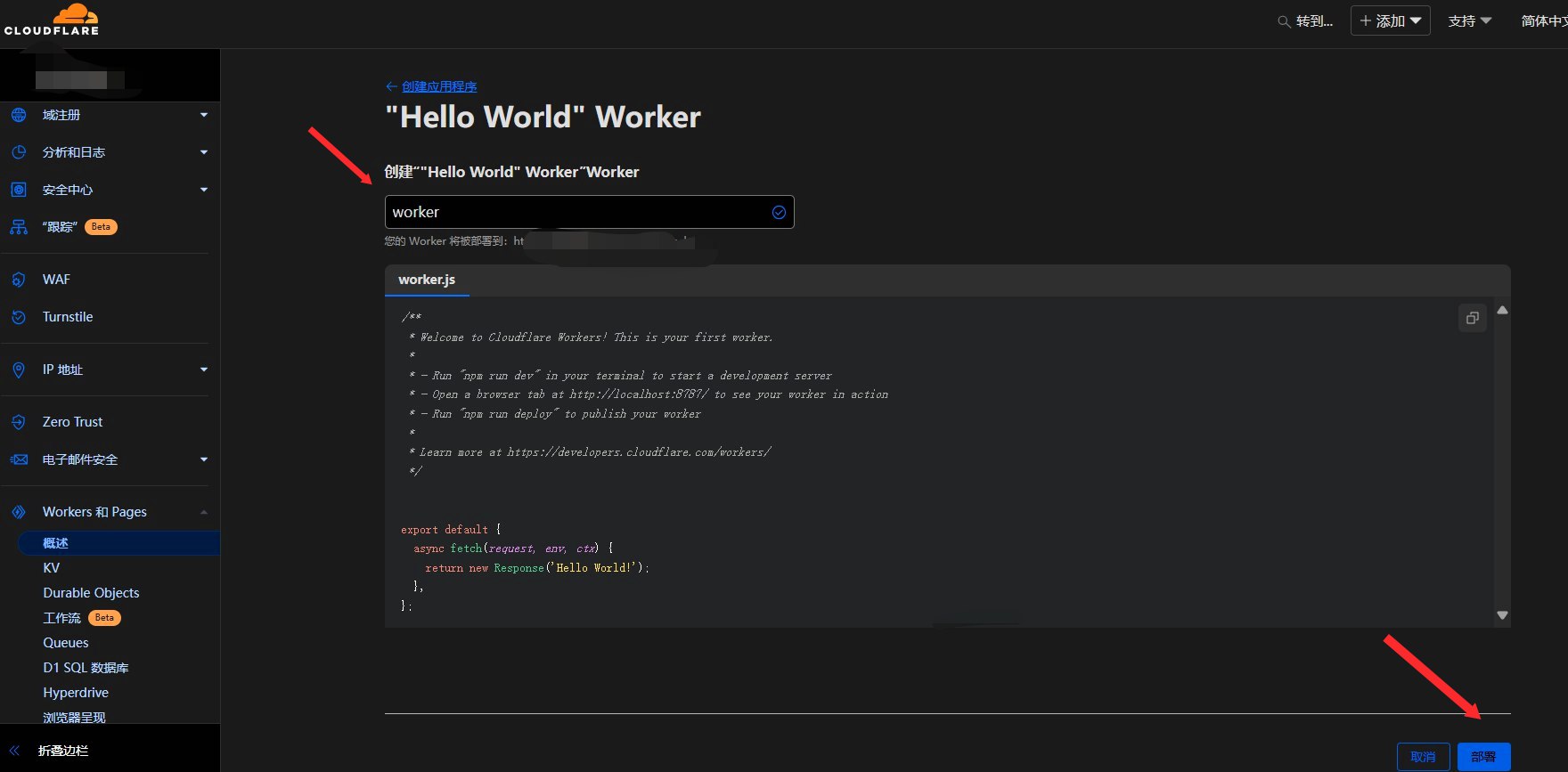Screen dimensions: 1568x772
Task: Expand the 分析和日志 section arrow
Action: point(204,152)
